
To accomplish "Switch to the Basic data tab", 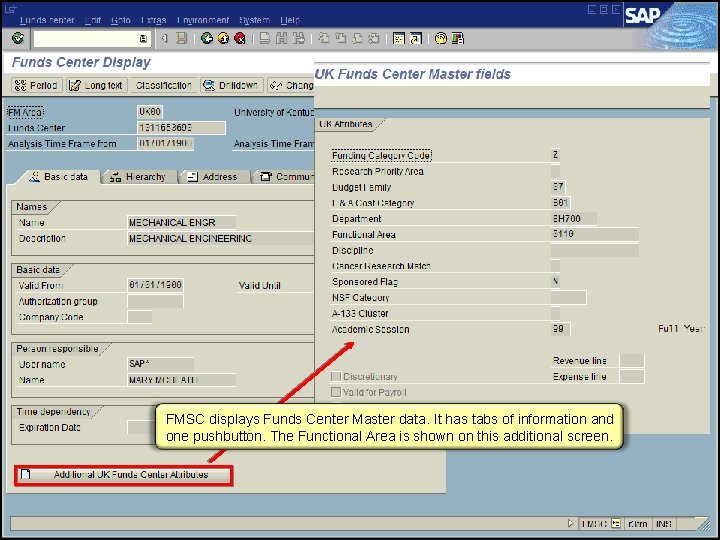I will pyautogui.click(x=58, y=177).
